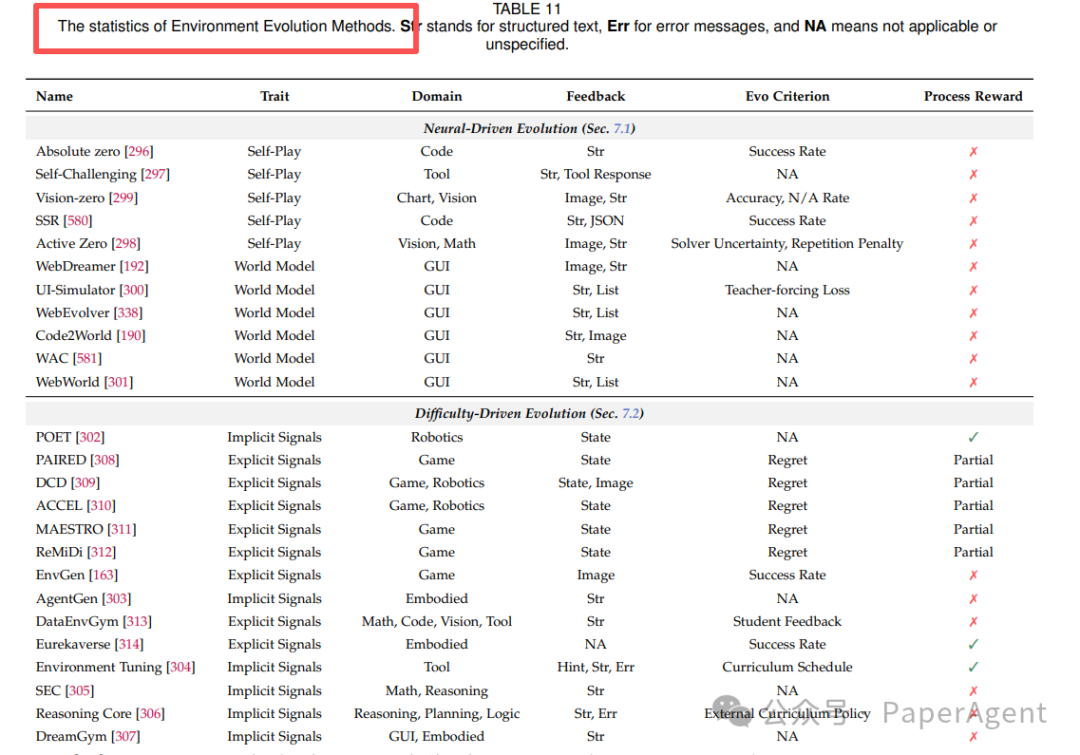Select the "Hint, Str, Err" cell

[596, 667]
